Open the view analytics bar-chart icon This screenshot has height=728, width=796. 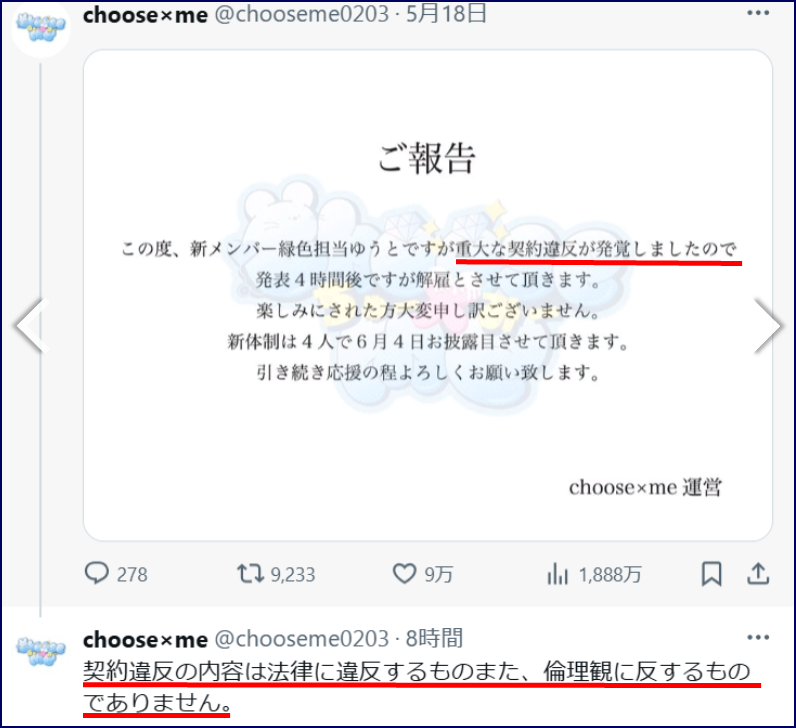click(x=557, y=574)
